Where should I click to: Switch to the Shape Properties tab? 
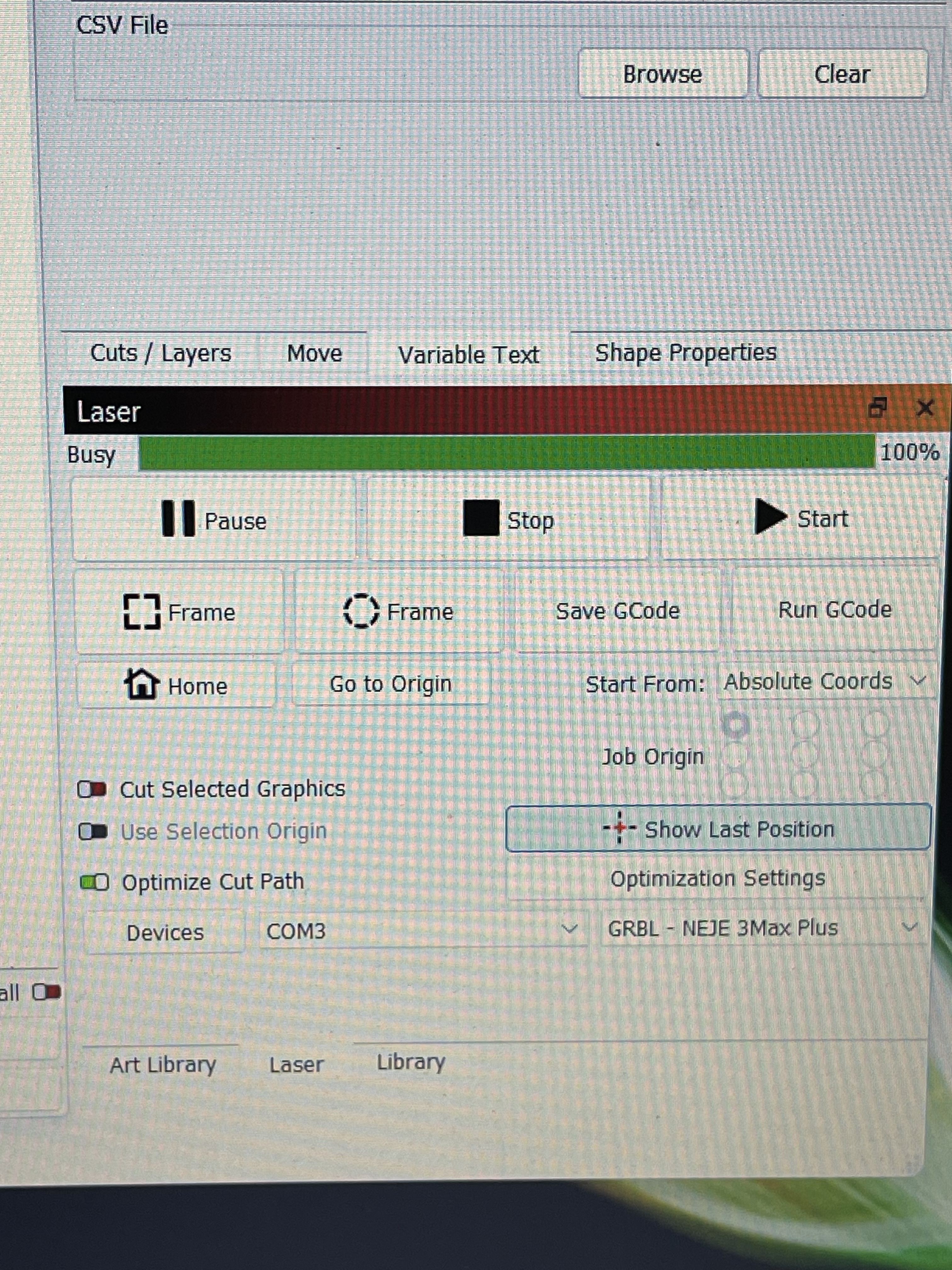point(686,352)
